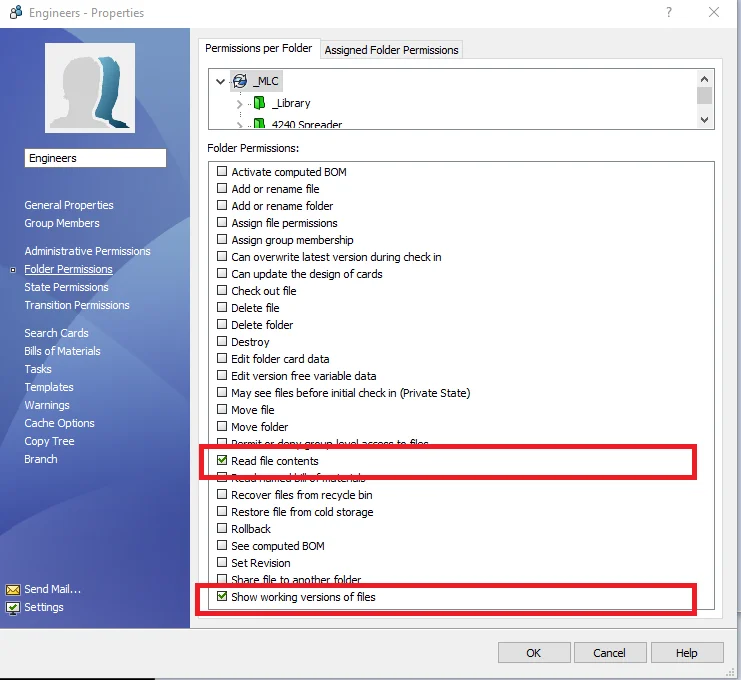Click the question mark help icon

(666, 13)
